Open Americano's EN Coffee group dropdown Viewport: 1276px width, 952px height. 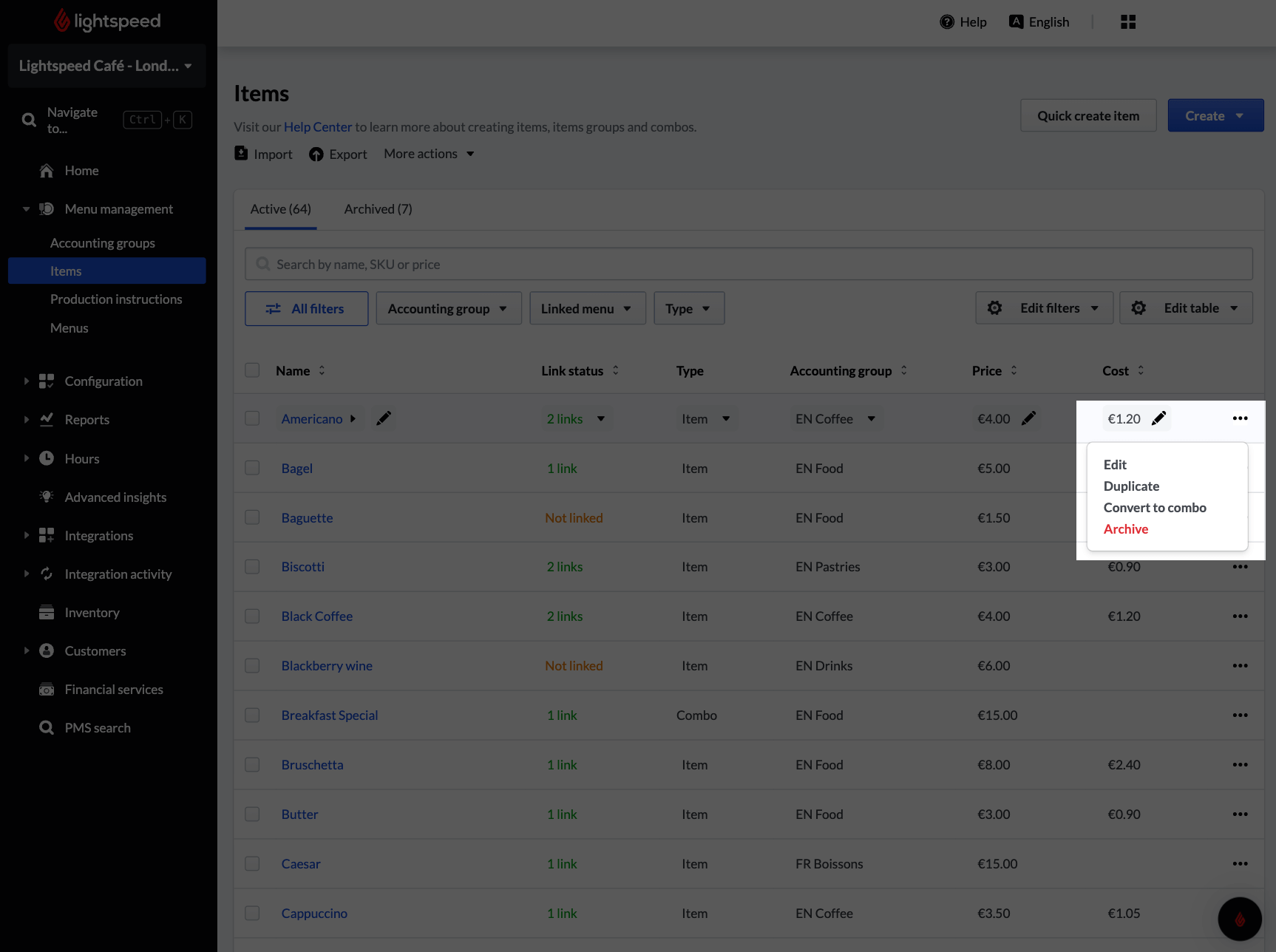(x=836, y=418)
